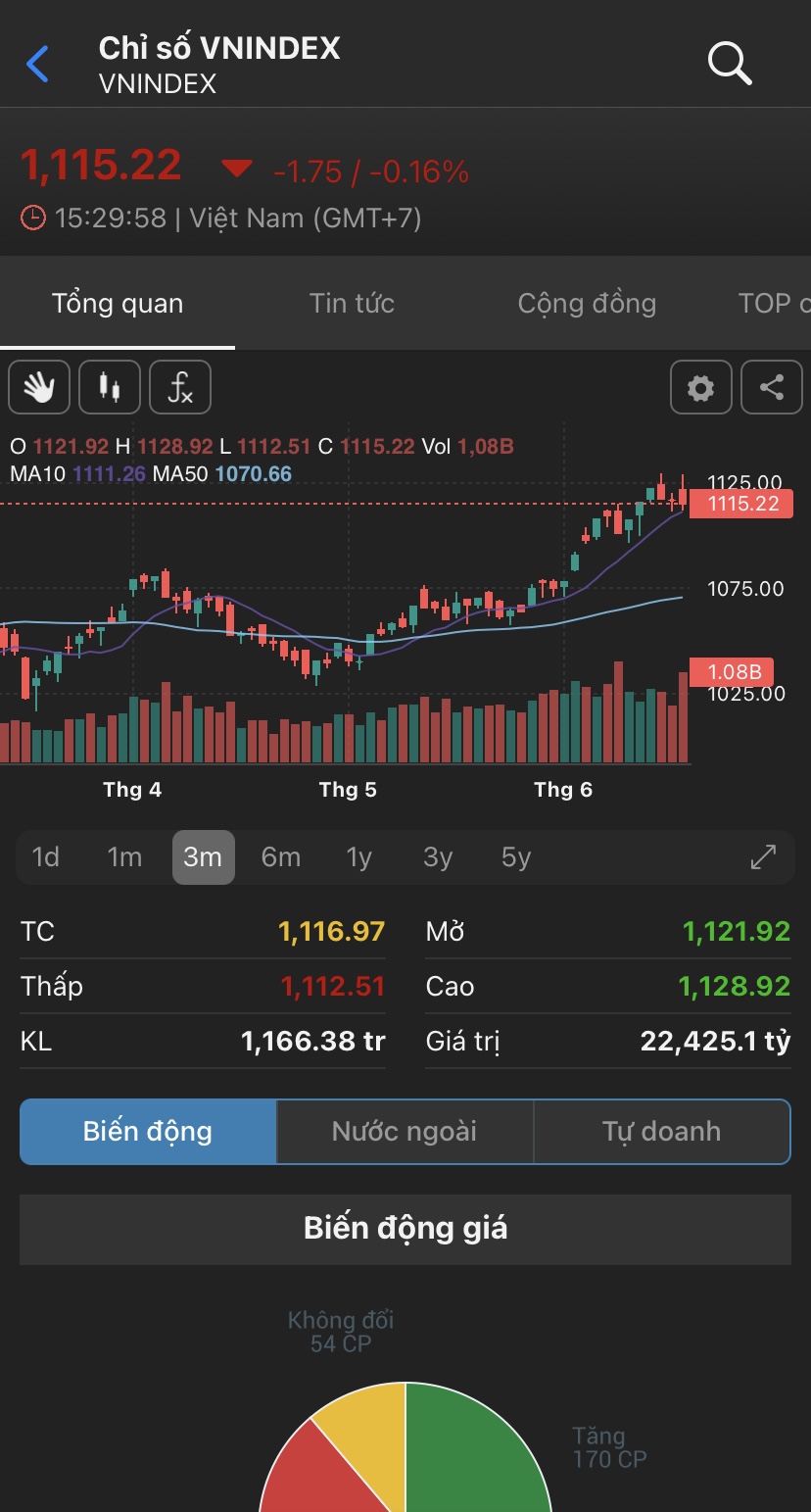Select the Tổng quan tab
Viewport: 811px width, 1512px height.
118,304
